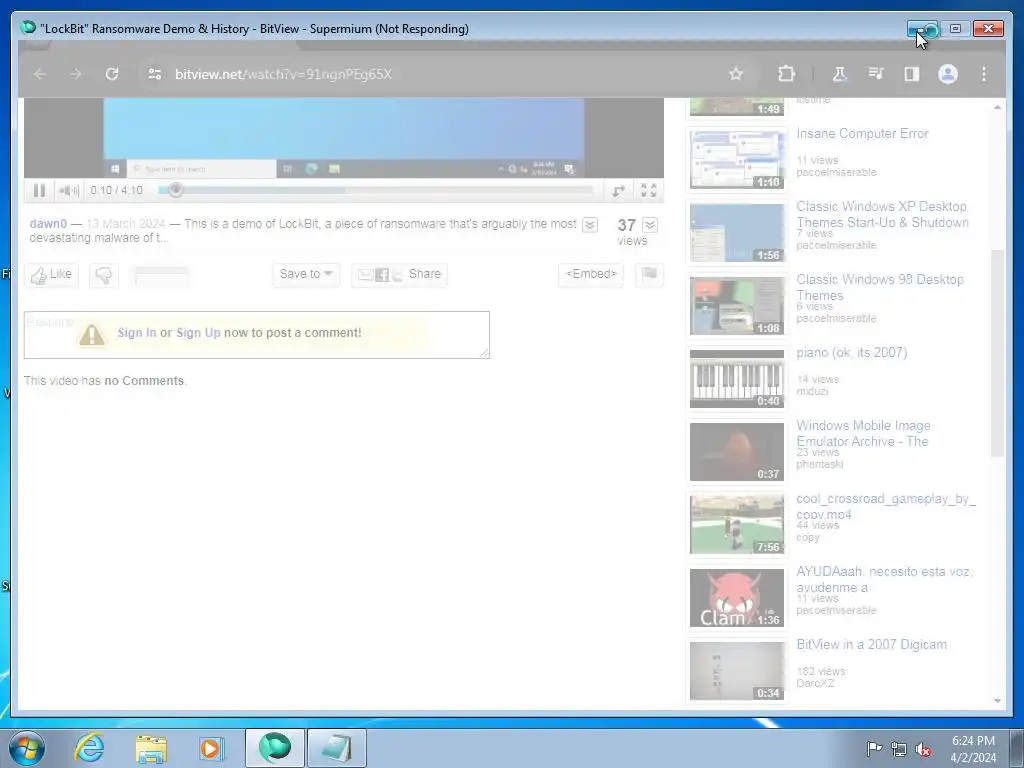The image size is (1024, 768).
Task: Expand the view statistics arrow
Action: point(650,225)
